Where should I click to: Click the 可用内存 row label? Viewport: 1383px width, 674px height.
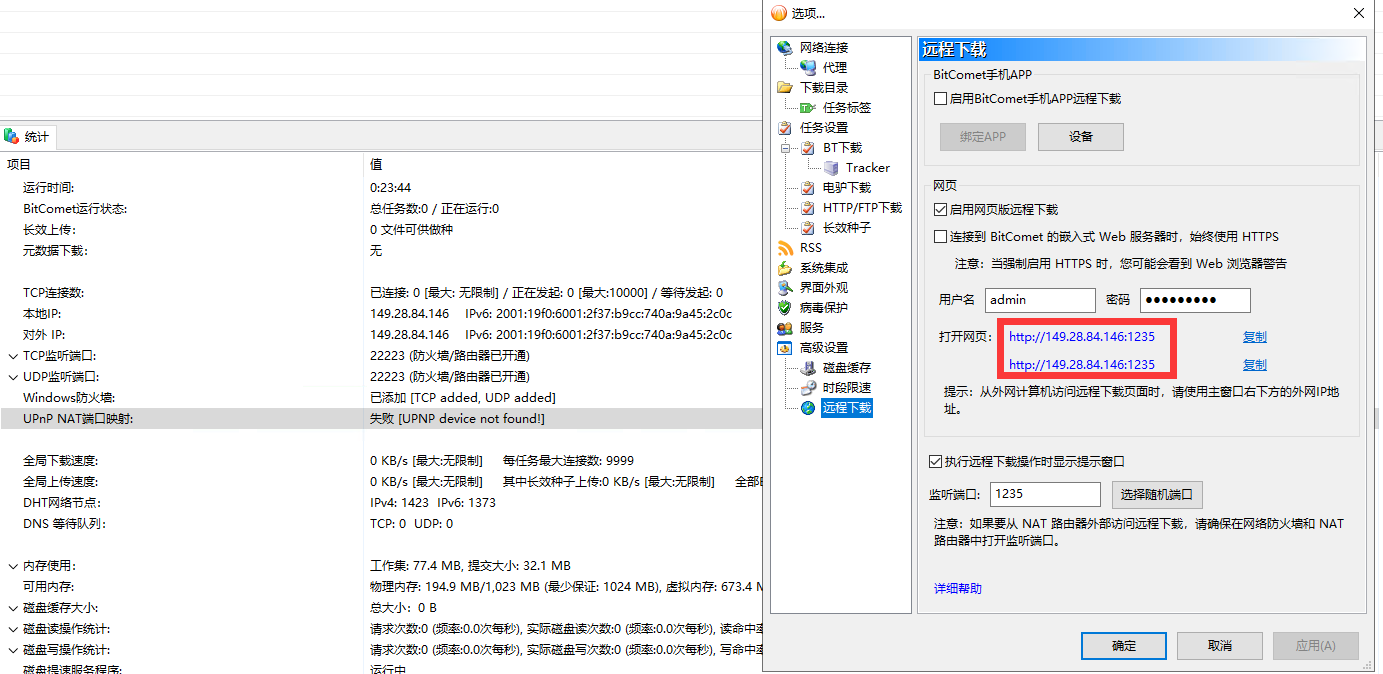[x=49, y=587]
